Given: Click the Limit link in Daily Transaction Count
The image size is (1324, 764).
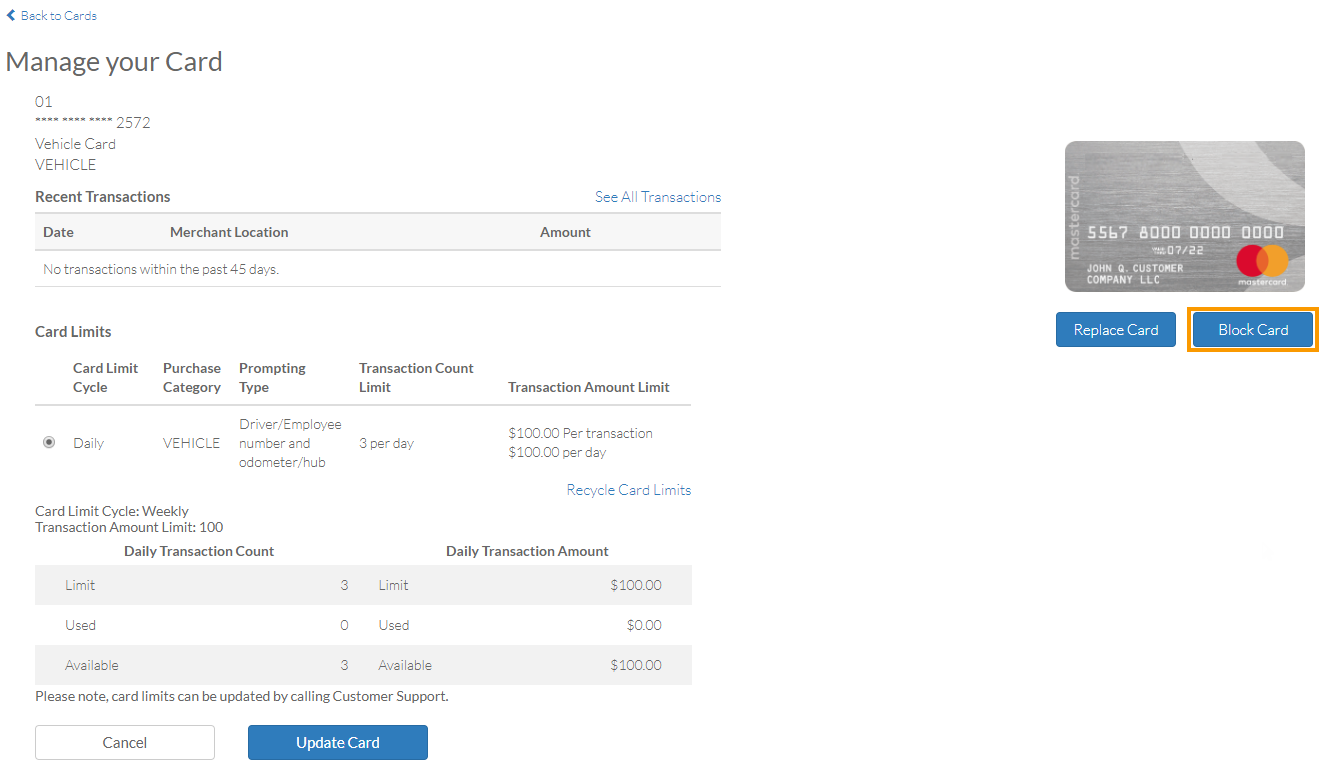Looking at the screenshot, I should point(79,585).
